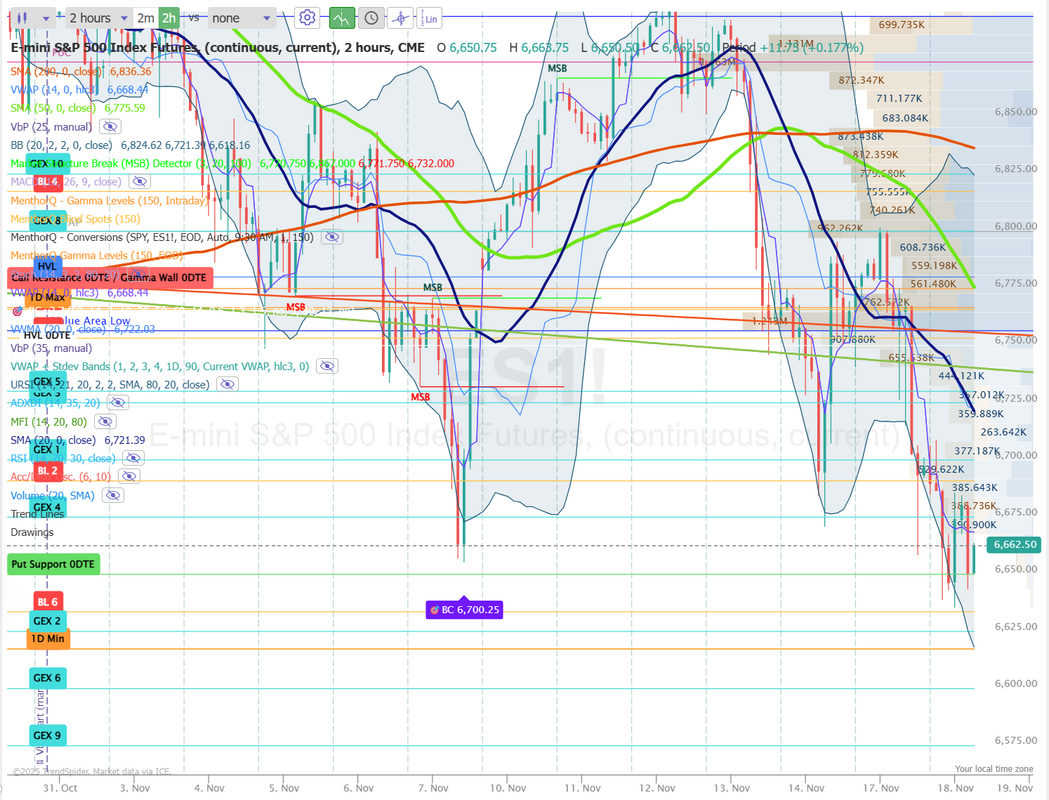Click the clock icon in toolbar
This screenshot has height=800, width=1049.
(371, 18)
